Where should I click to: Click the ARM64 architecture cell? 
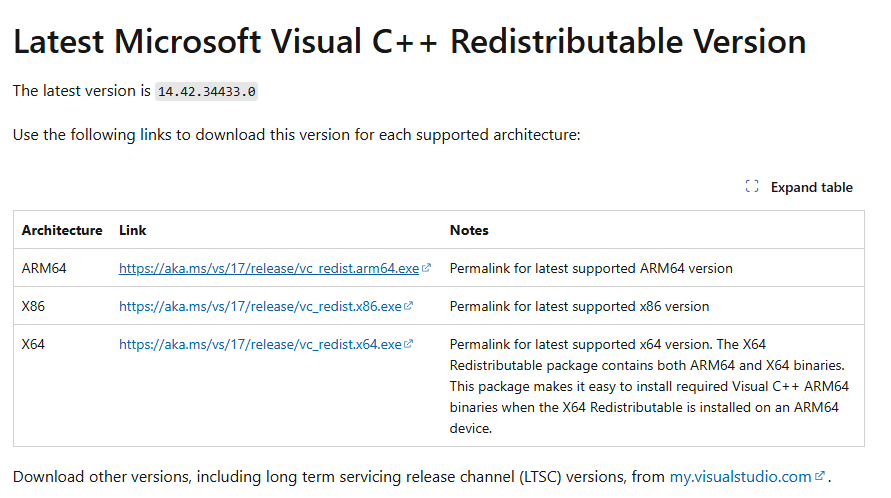[41, 268]
